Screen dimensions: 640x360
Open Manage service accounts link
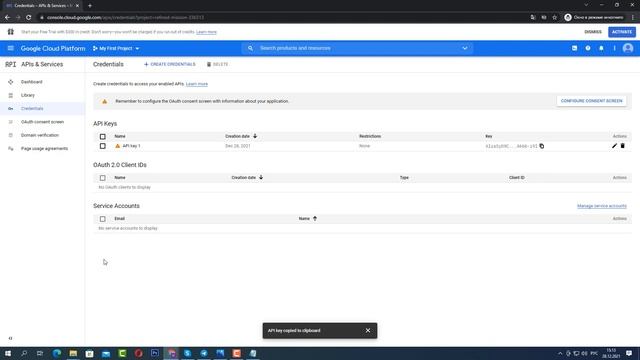[x=602, y=206]
